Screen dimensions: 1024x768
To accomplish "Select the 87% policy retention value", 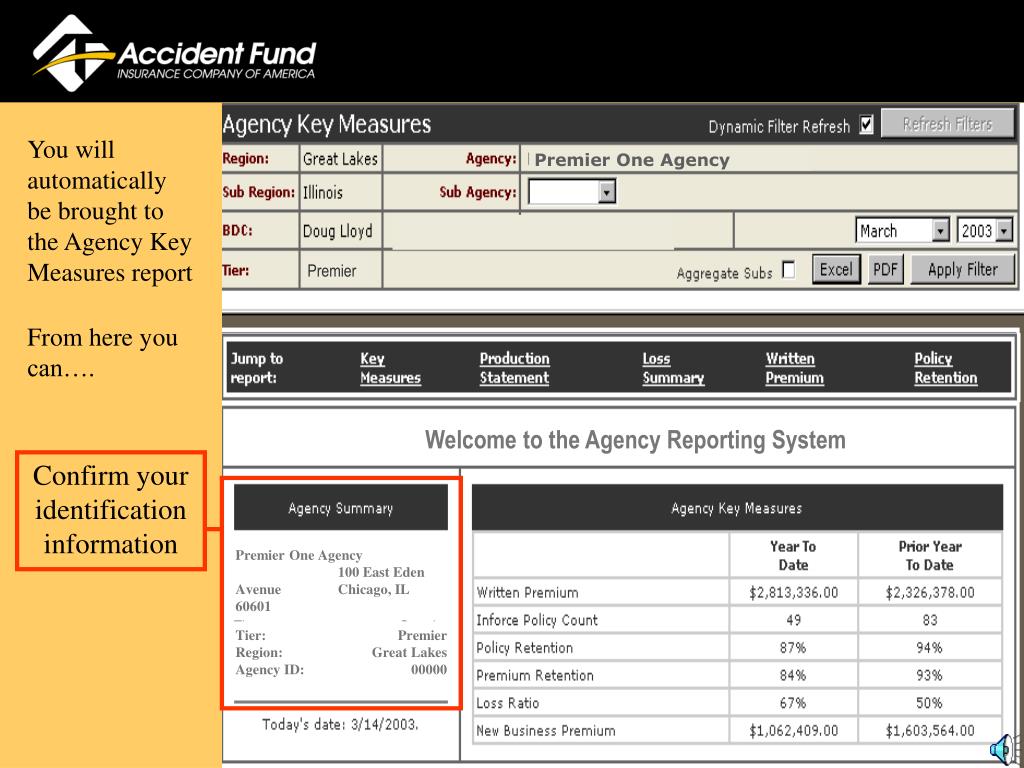I will (x=793, y=648).
